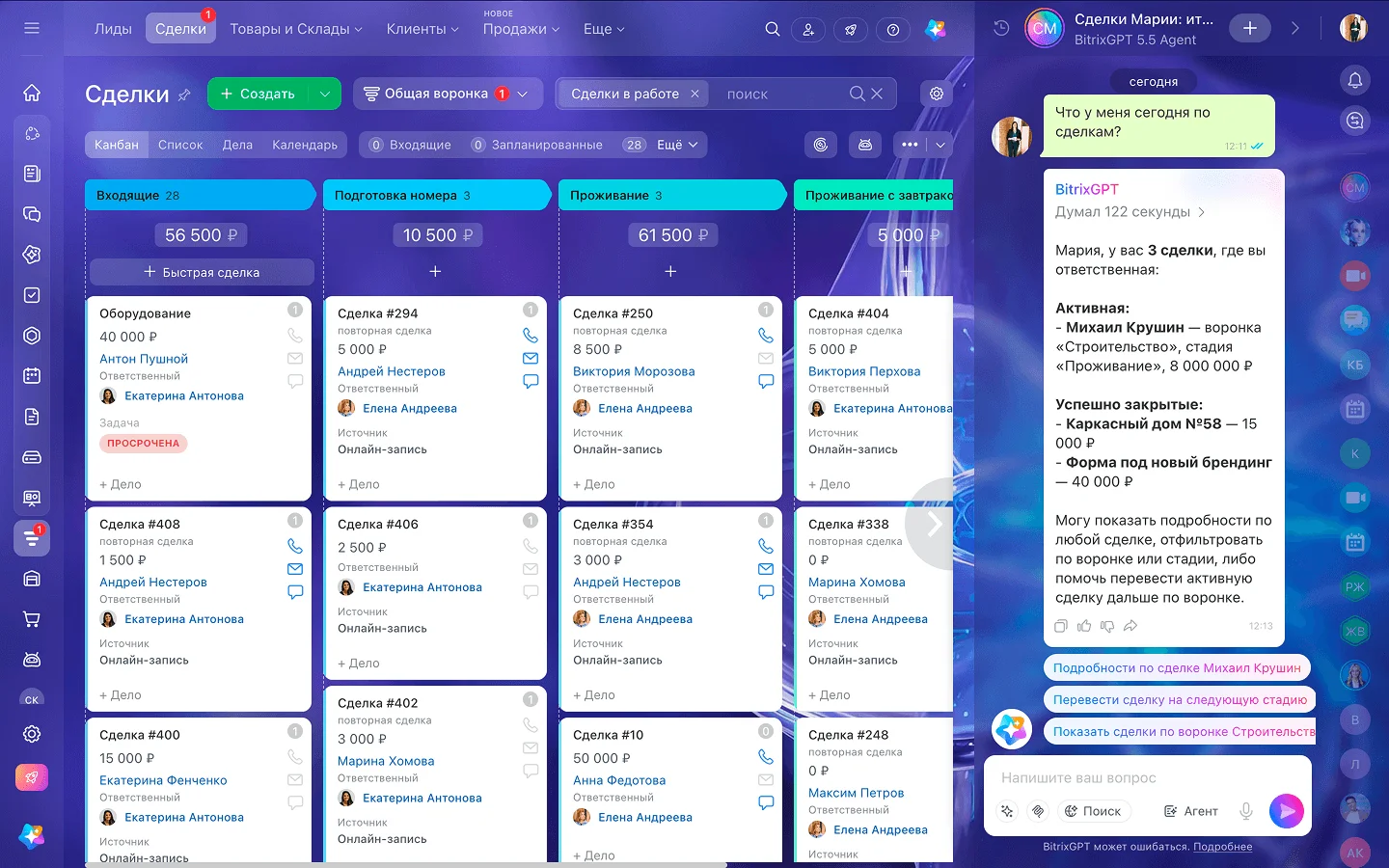The height and width of the screenshot is (868, 1389).
Task: Click the microphone icon in chat input
Action: [x=1246, y=811]
